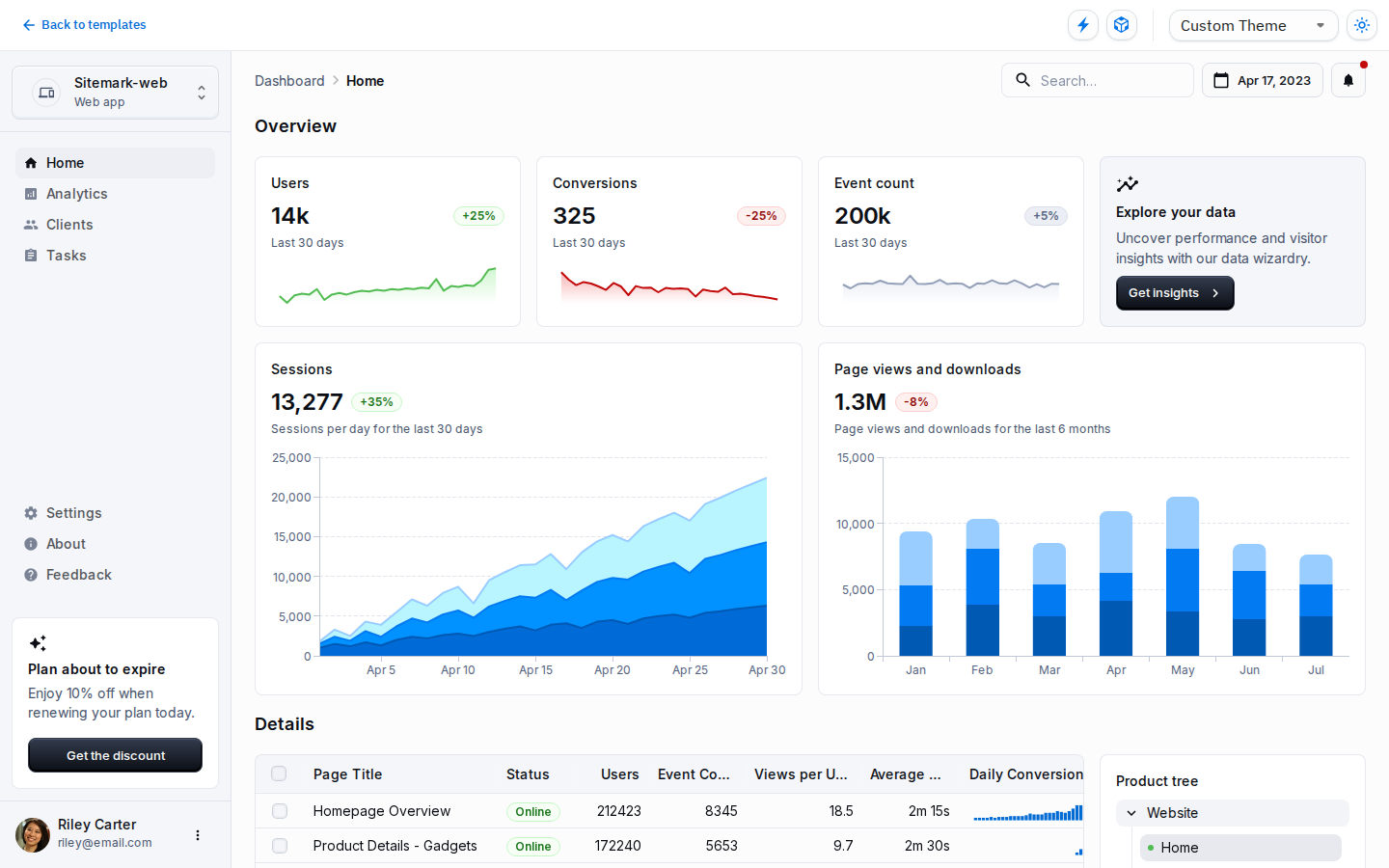Screen dimensions: 1389x868
Task: Sort by the Page Title column header
Action: pyautogui.click(x=348, y=774)
